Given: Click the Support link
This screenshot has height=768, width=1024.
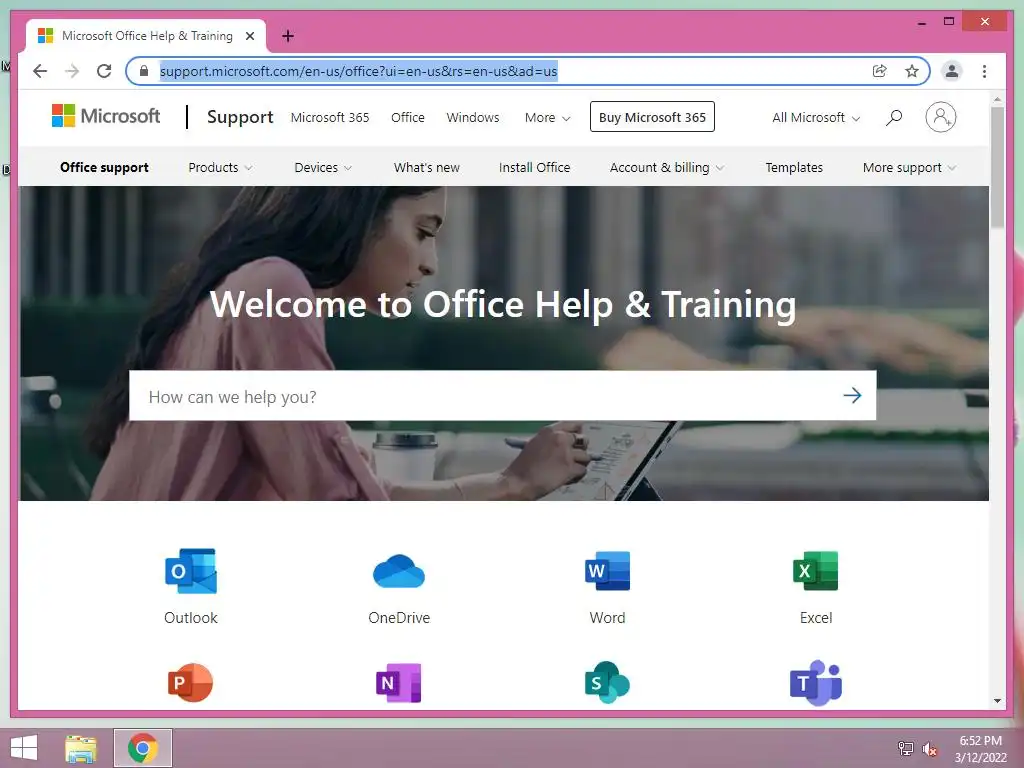Looking at the screenshot, I should pos(240,117).
